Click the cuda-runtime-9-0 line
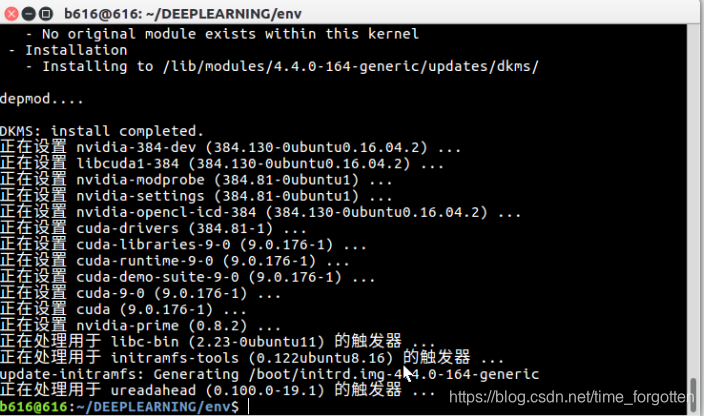The width and height of the screenshot is (704, 416). point(175,261)
